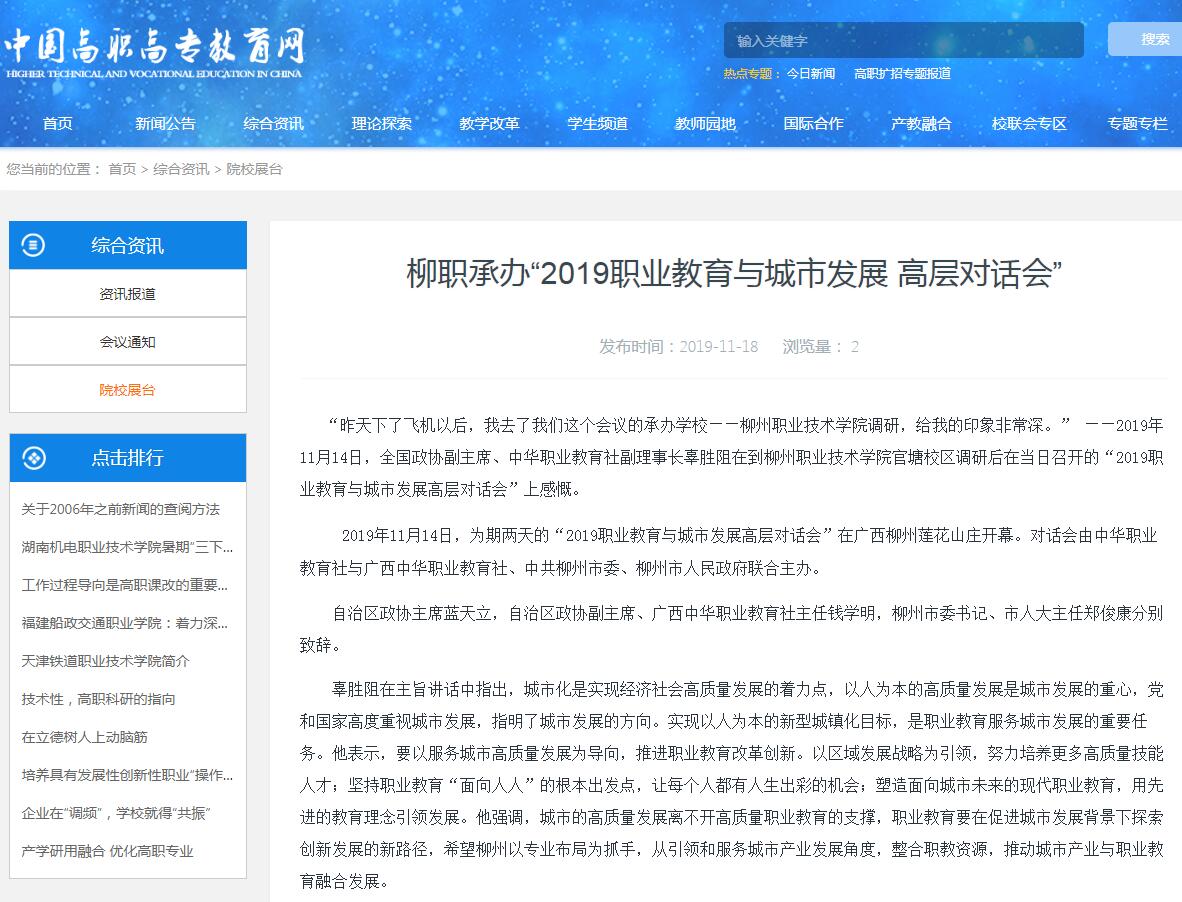The width and height of the screenshot is (1182, 902).
Task: Click the 点击排行 sidebar header icon
Action: [33, 458]
